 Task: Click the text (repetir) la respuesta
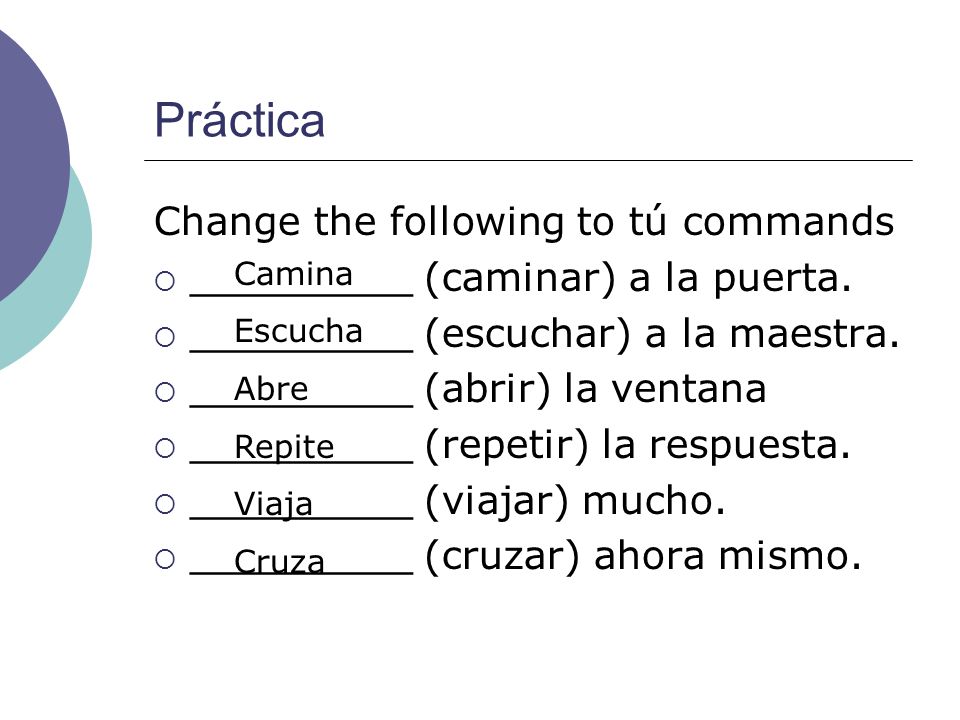637,445
